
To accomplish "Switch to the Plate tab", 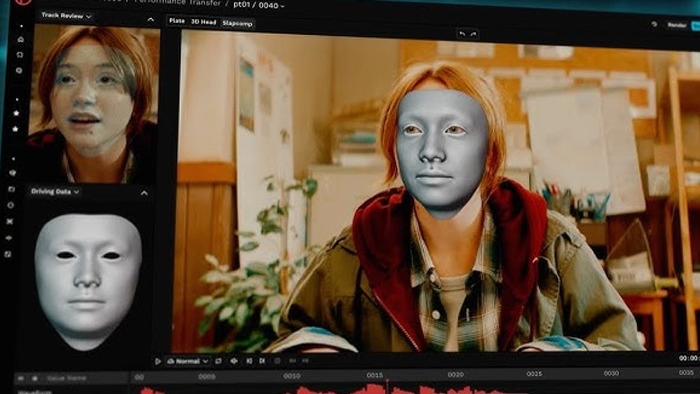I will coord(177,21).
